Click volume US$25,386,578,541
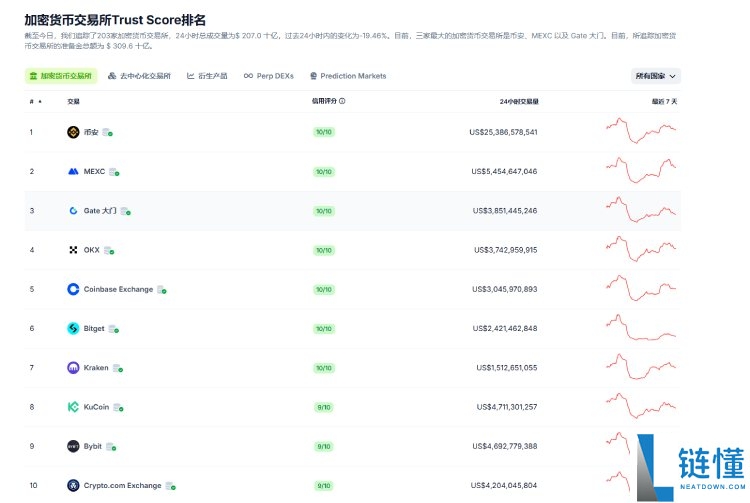Viewport: 750px width, 503px height. point(503,132)
